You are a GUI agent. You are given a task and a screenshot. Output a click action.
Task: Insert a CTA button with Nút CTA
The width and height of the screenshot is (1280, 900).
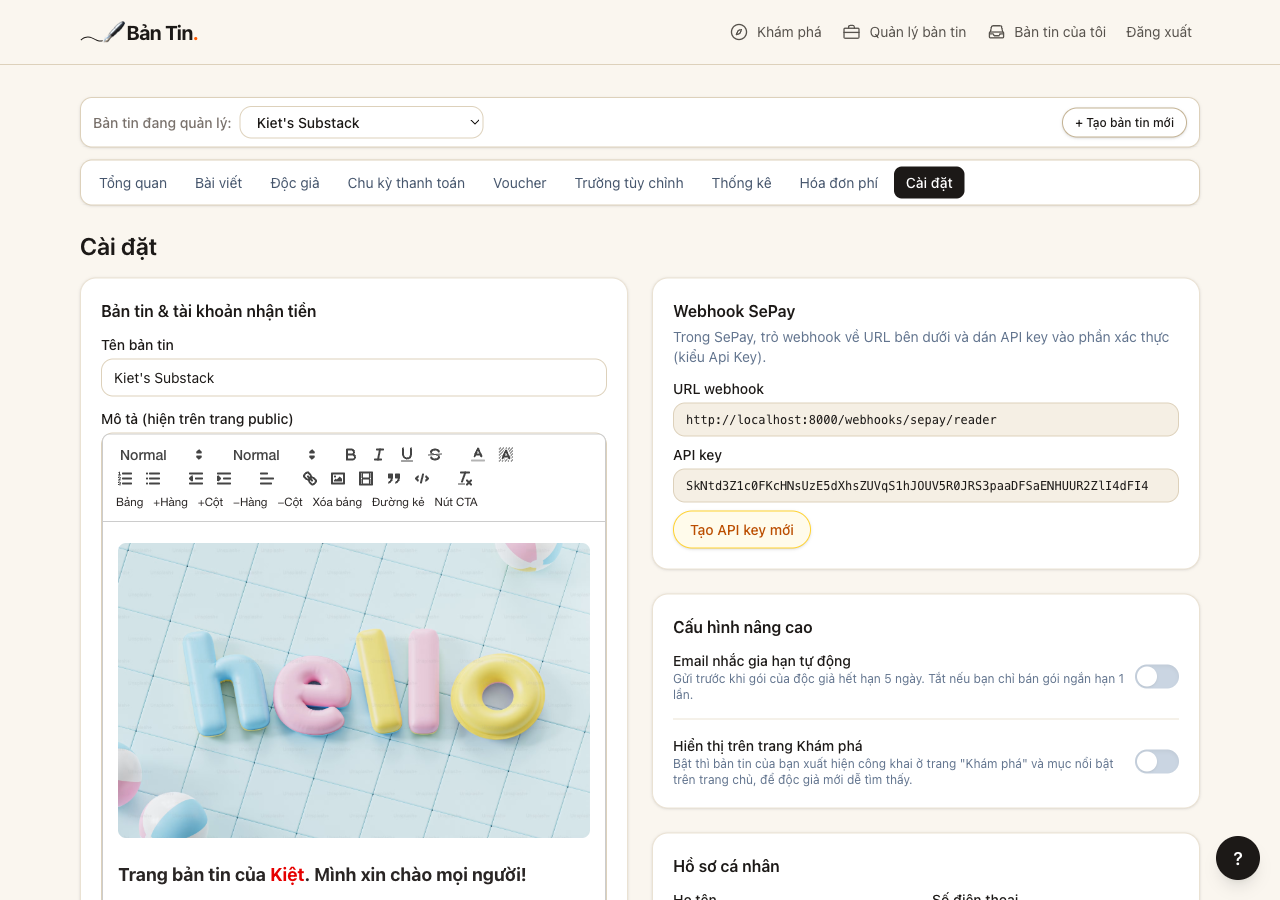456,502
